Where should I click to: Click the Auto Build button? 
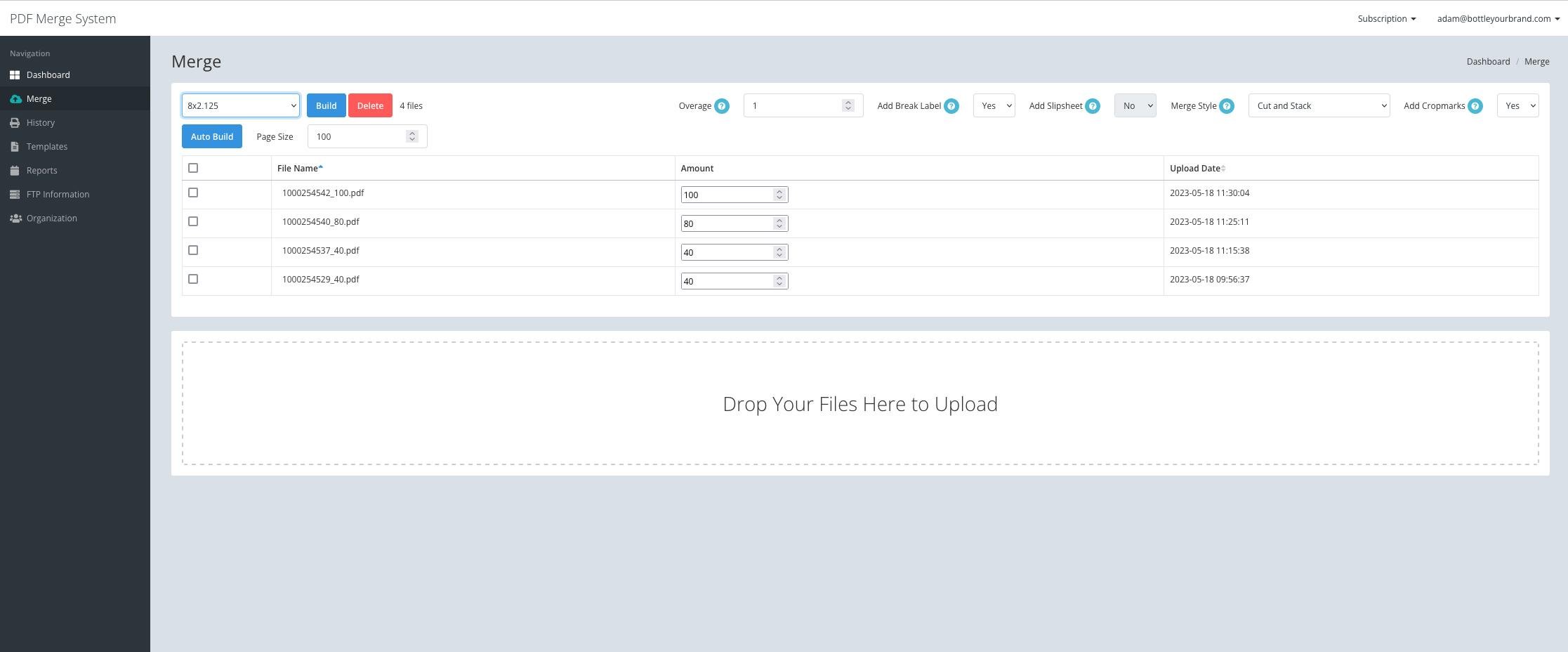(x=212, y=136)
